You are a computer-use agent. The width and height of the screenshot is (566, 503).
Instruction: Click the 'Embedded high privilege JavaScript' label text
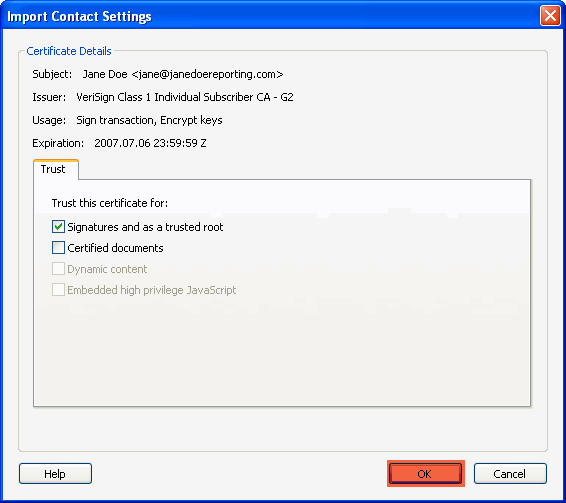[x=152, y=290]
